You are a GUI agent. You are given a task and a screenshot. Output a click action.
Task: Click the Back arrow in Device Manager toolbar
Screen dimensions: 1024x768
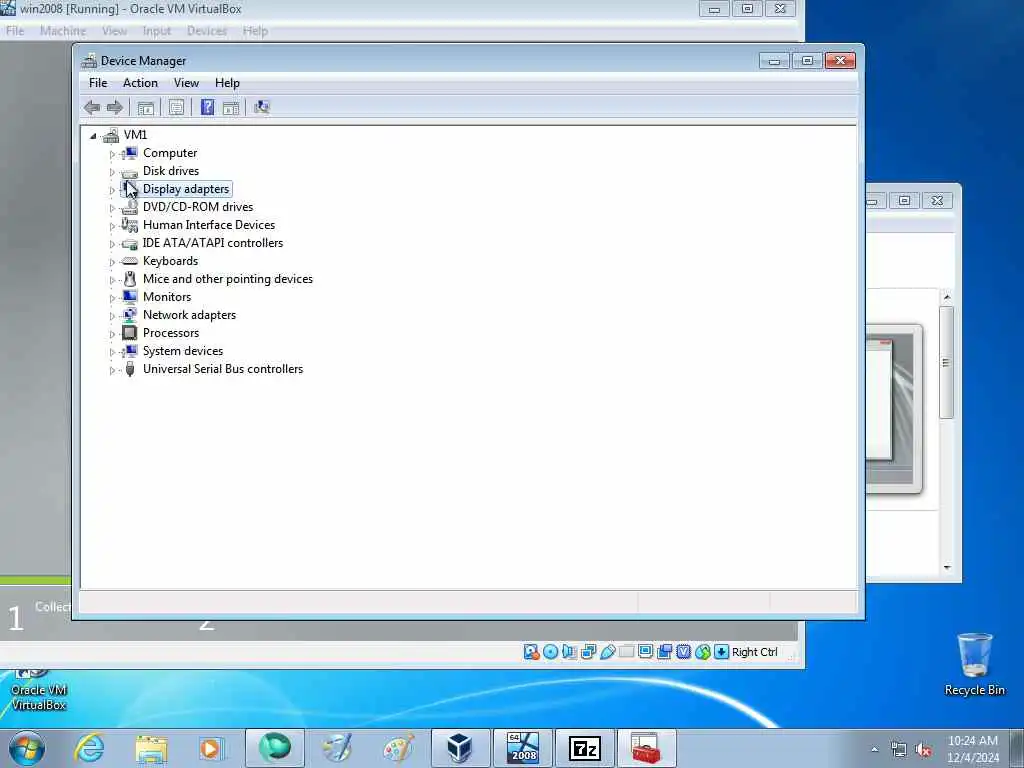[x=92, y=108]
